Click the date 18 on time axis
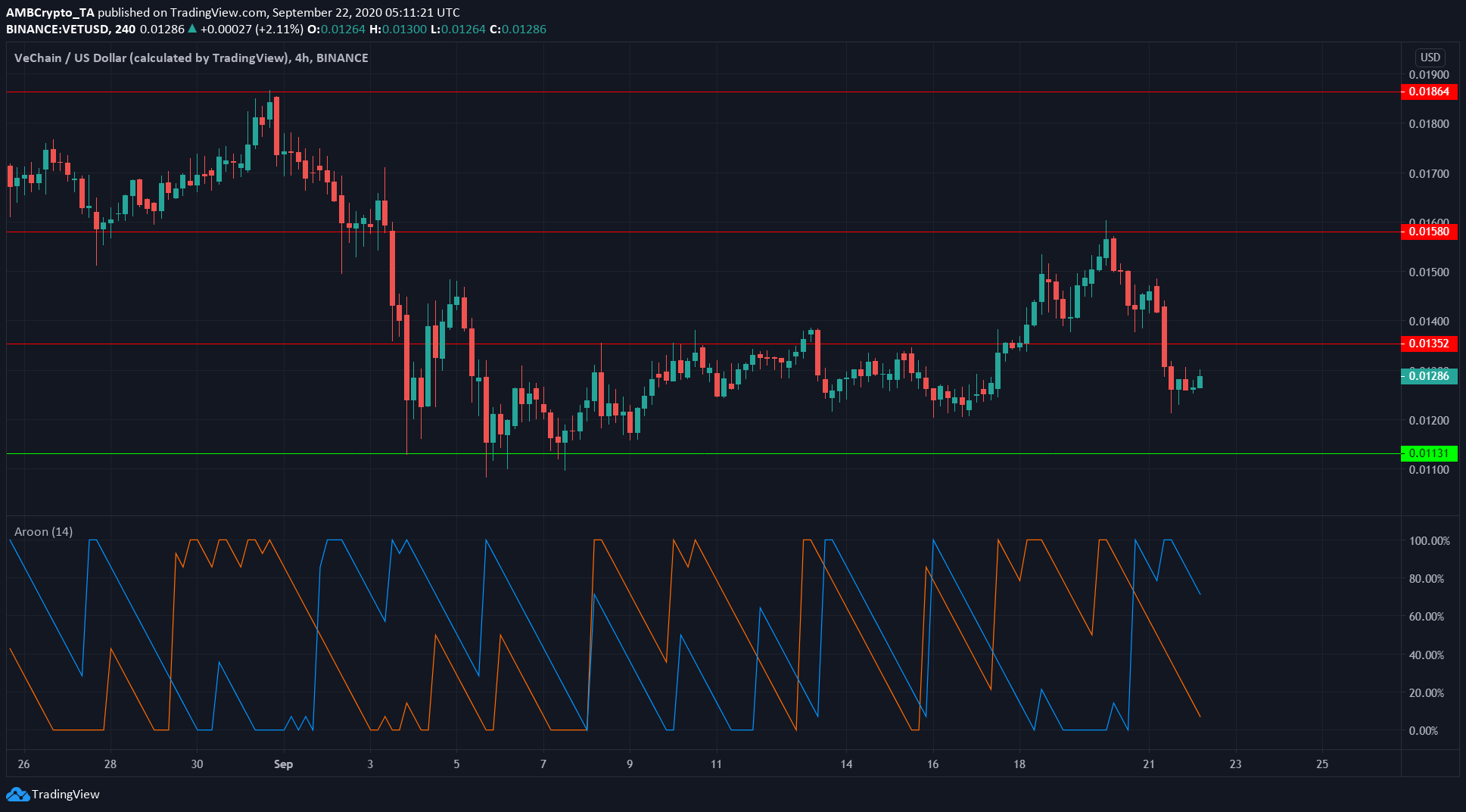 [x=1019, y=764]
